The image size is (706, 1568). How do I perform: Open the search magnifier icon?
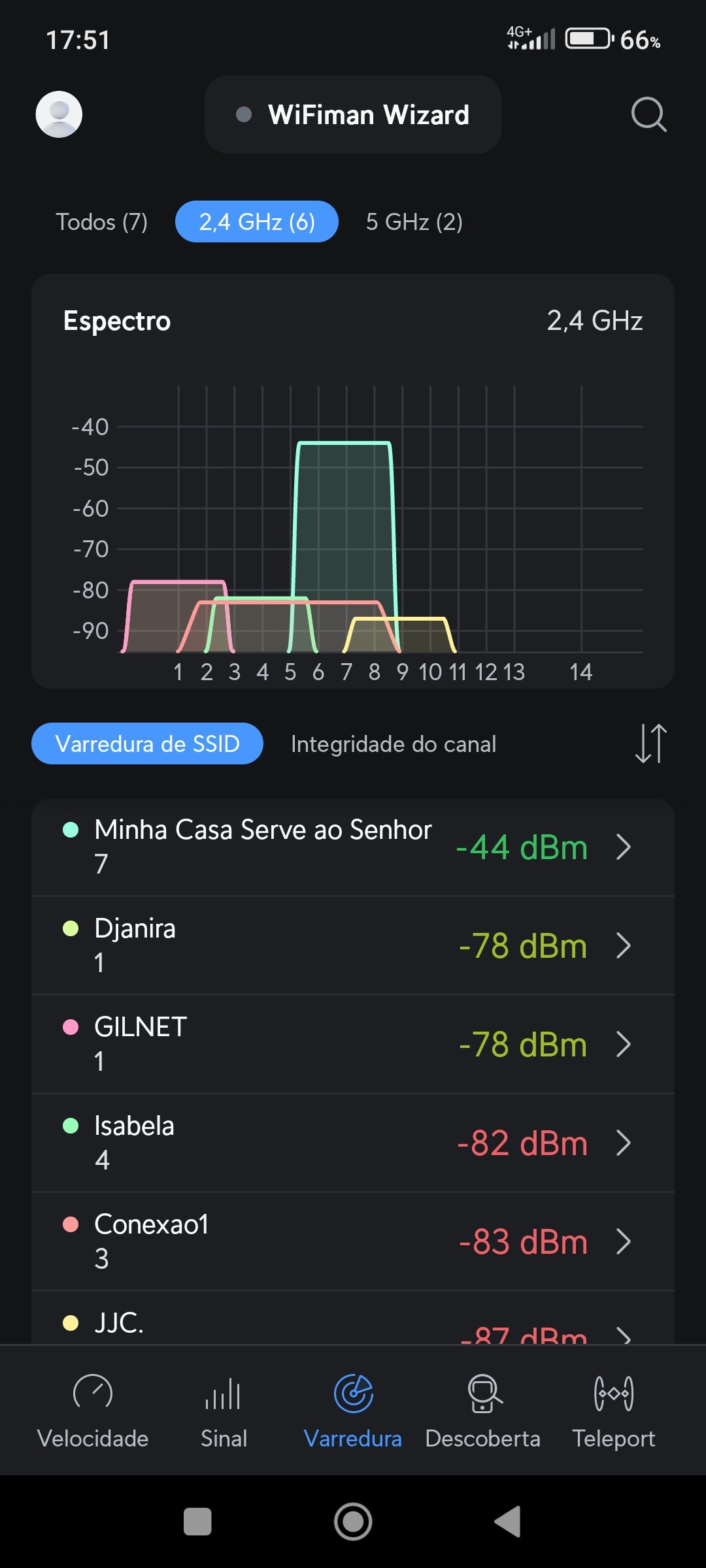click(648, 115)
